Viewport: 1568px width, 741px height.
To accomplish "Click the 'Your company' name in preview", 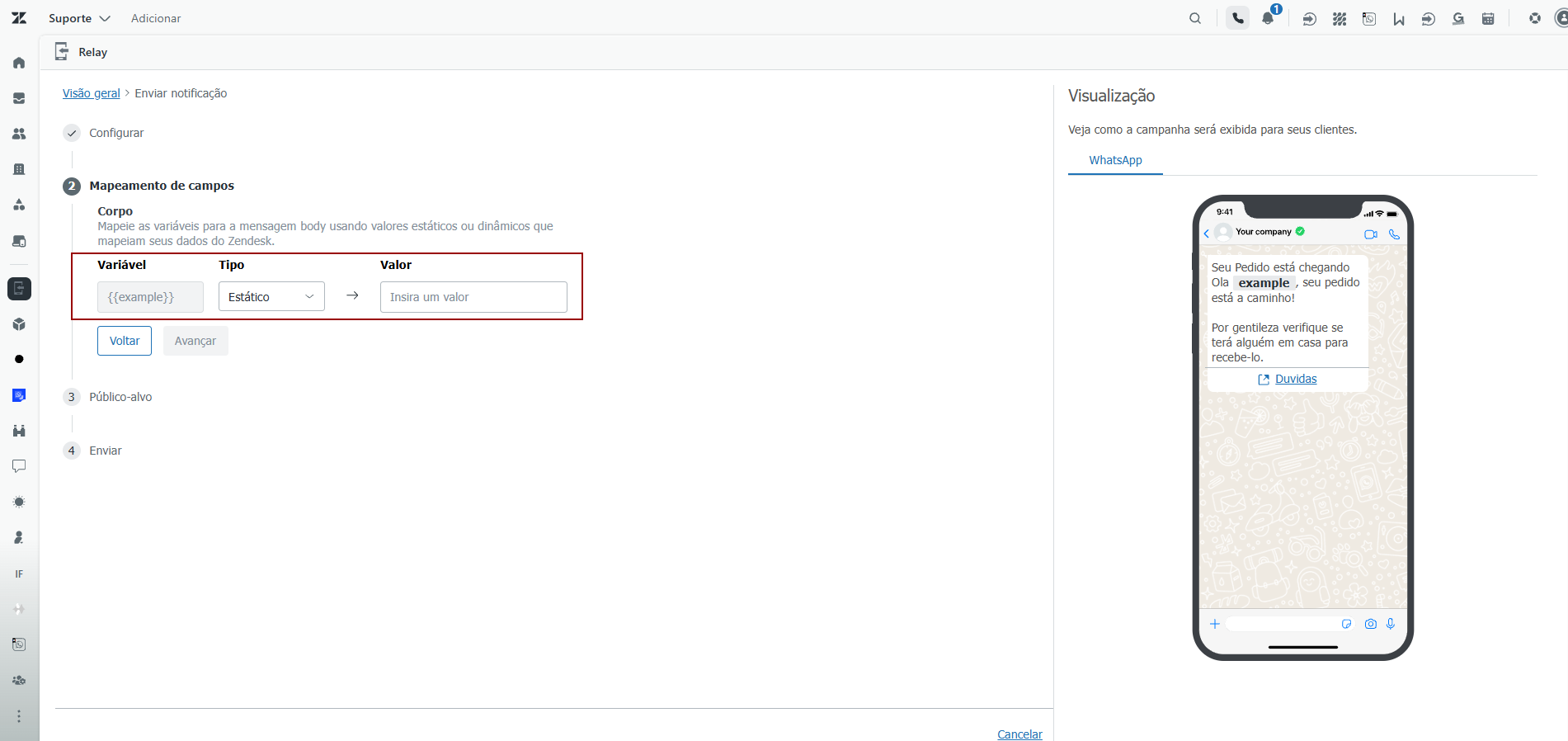I will (x=1264, y=232).
